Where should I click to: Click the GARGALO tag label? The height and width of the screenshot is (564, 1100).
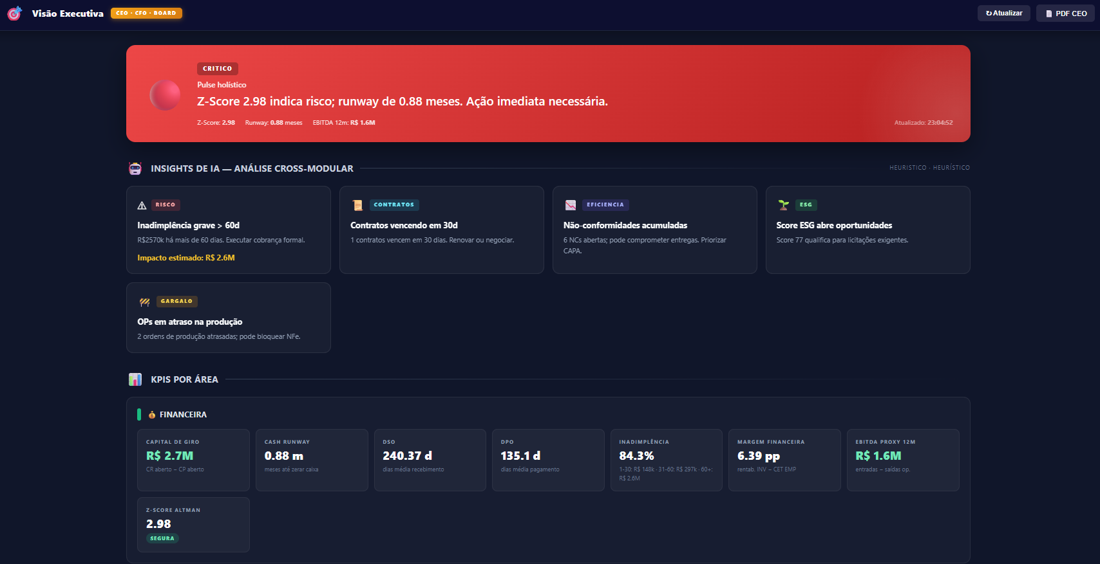177,301
